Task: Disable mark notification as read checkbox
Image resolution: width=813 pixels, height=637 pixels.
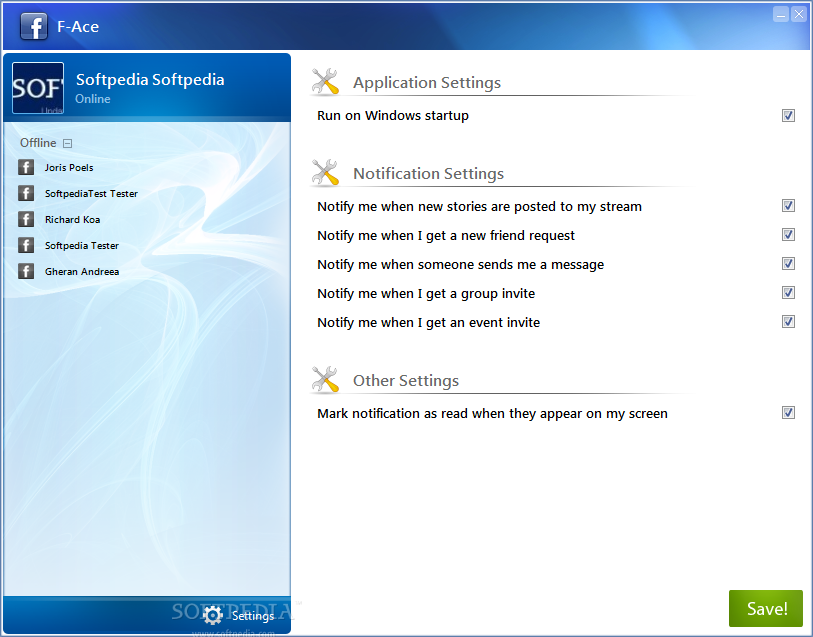Action: [x=788, y=413]
